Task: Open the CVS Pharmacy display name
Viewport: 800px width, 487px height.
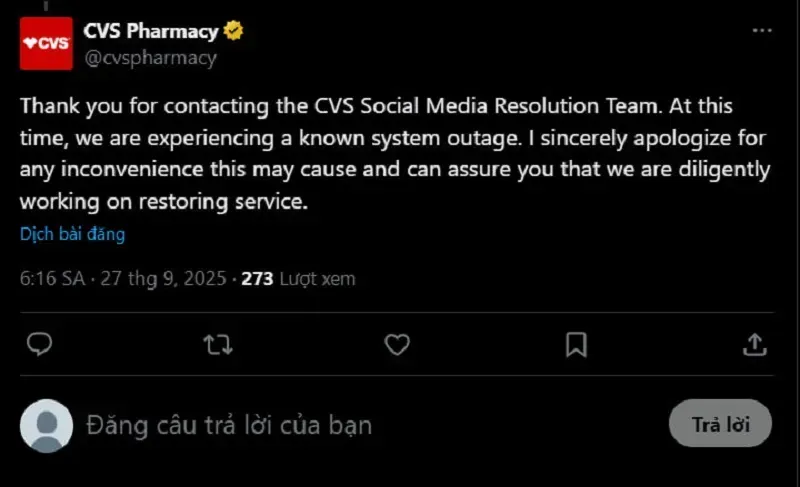Action: pyautogui.click(x=151, y=31)
